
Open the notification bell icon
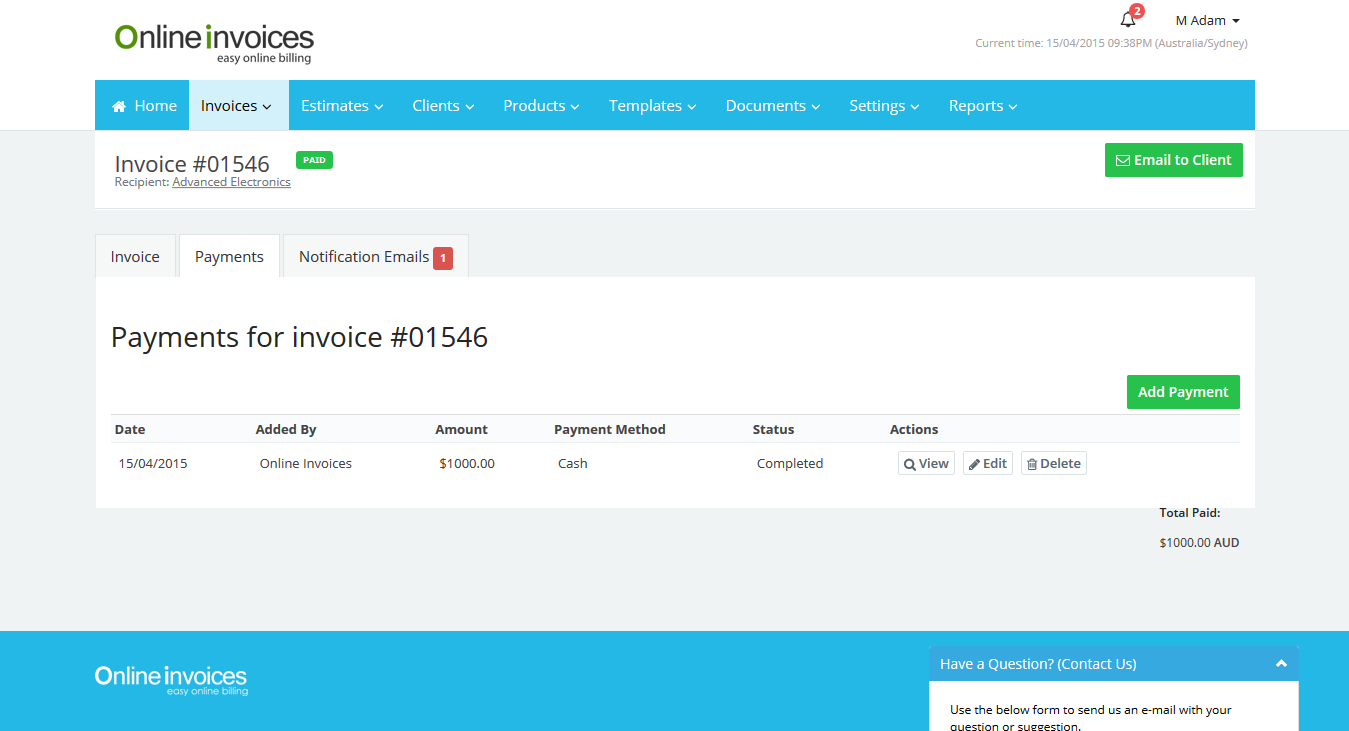1128,20
